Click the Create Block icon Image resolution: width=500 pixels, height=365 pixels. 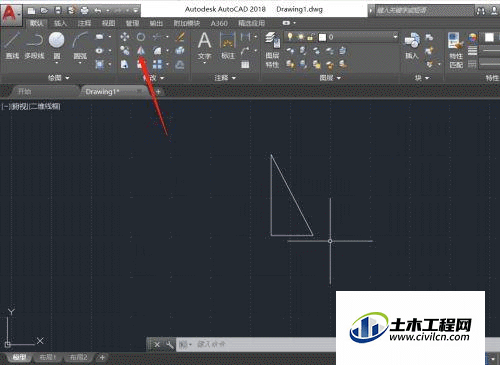pos(429,37)
